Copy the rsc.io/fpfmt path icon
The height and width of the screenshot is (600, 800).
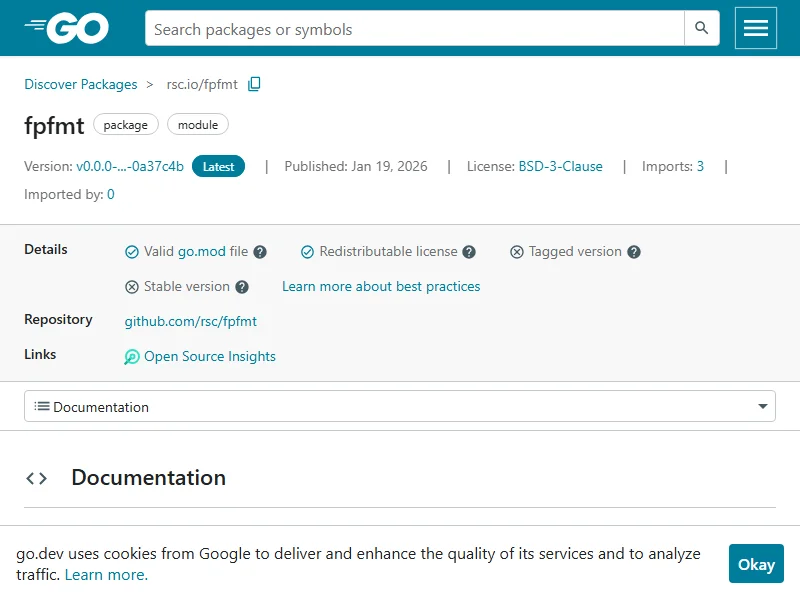click(x=254, y=84)
